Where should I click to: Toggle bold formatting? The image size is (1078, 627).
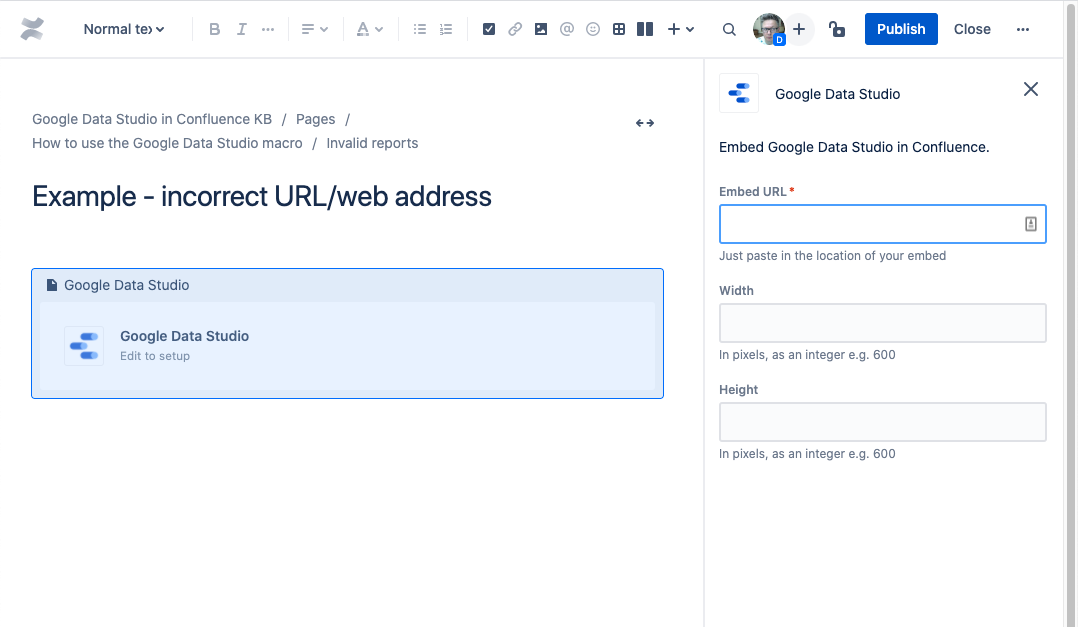(x=214, y=29)
